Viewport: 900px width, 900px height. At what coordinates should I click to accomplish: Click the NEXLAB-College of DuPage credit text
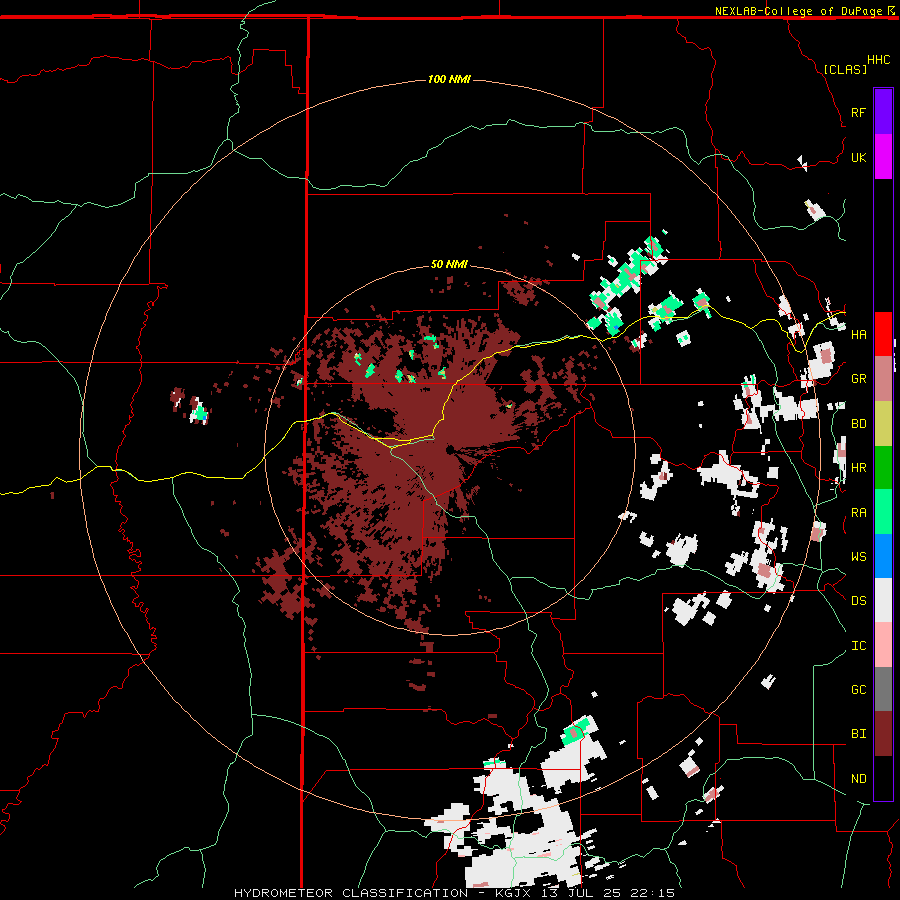798,11
